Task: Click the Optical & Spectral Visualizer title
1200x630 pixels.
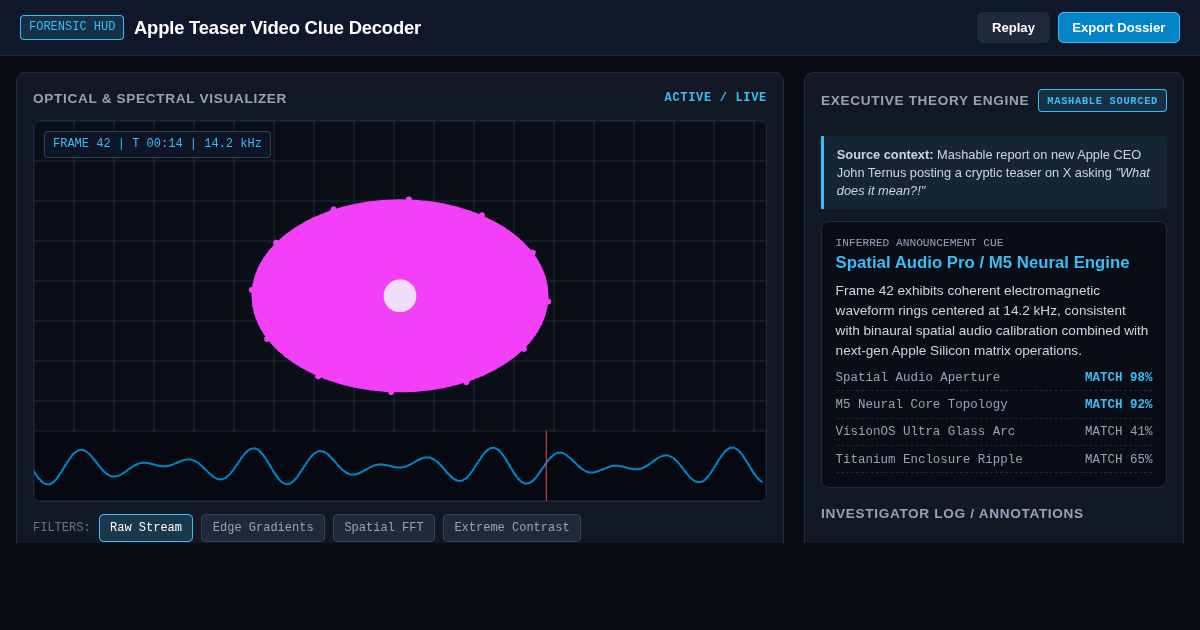Action: (x=160, y=99)
